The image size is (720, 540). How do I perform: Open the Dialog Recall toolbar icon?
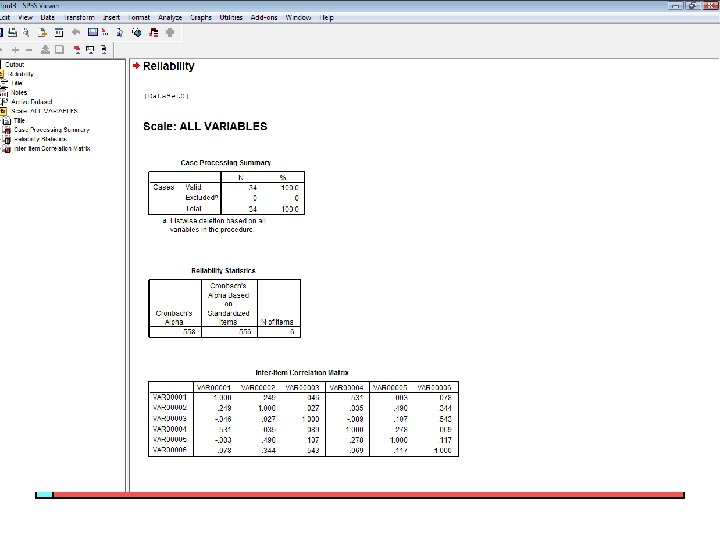click(59, 32)
